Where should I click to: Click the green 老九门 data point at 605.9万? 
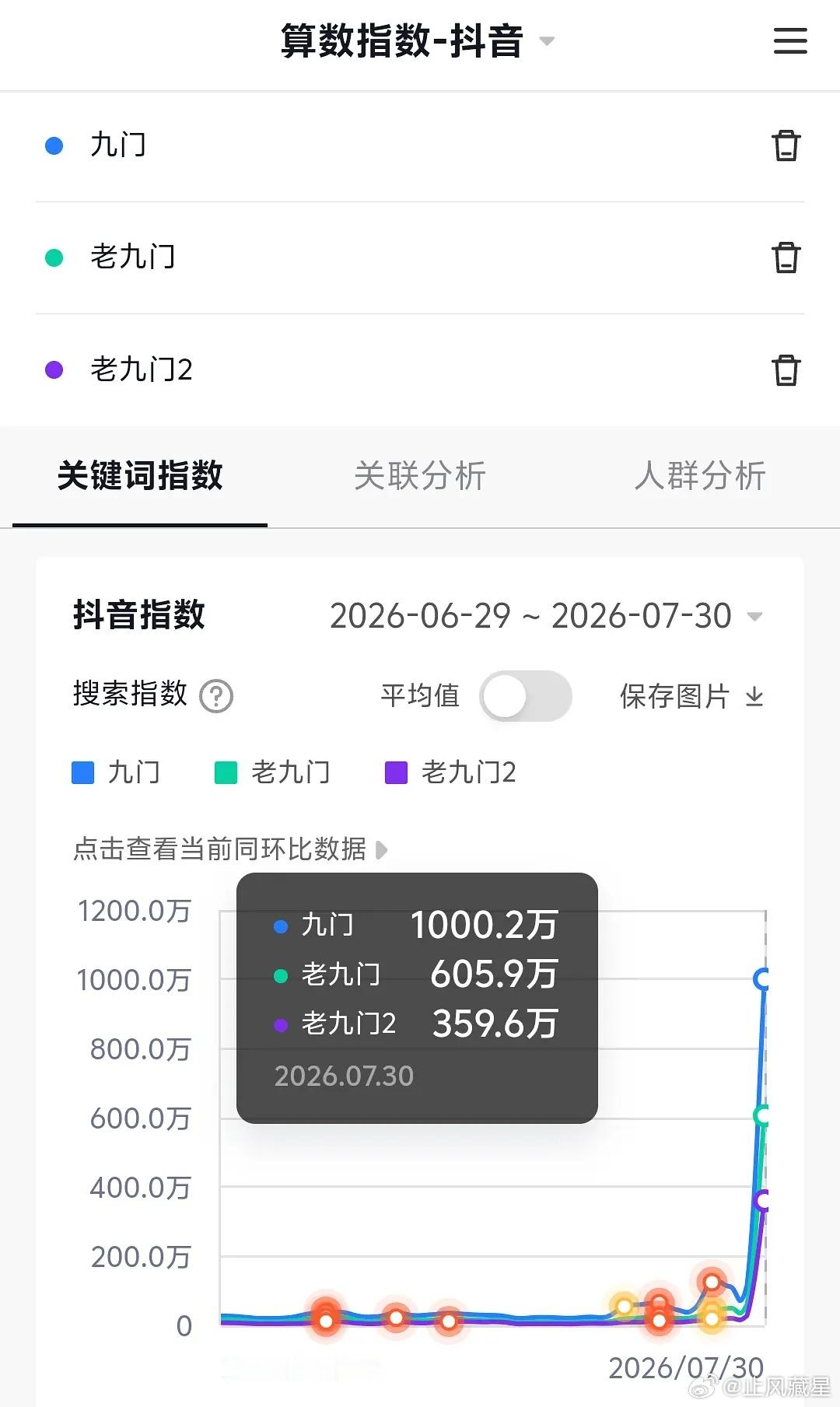(x=763, y=1115)
